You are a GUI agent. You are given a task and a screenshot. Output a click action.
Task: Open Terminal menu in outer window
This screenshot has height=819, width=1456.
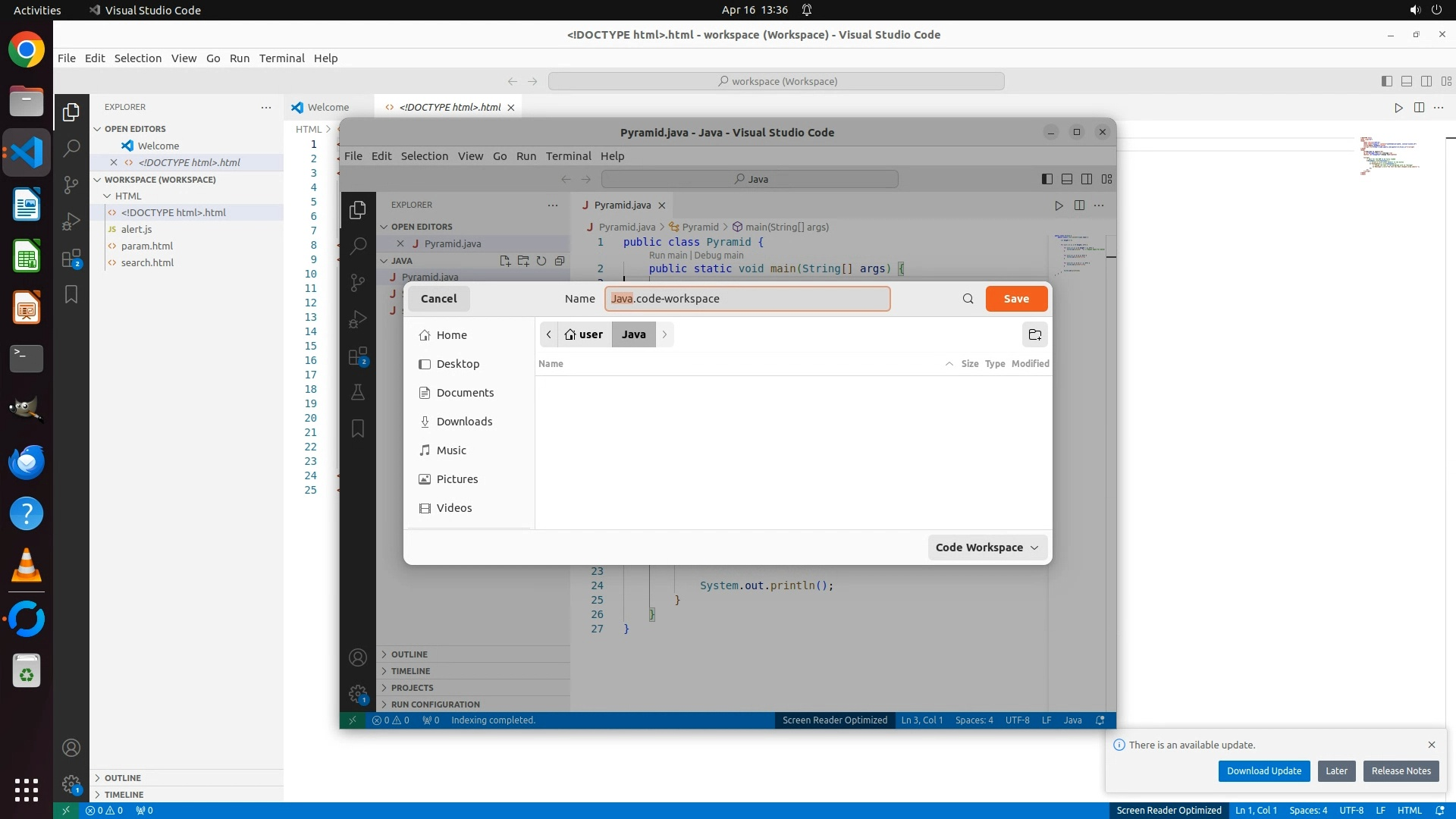[x=281, y=58]
